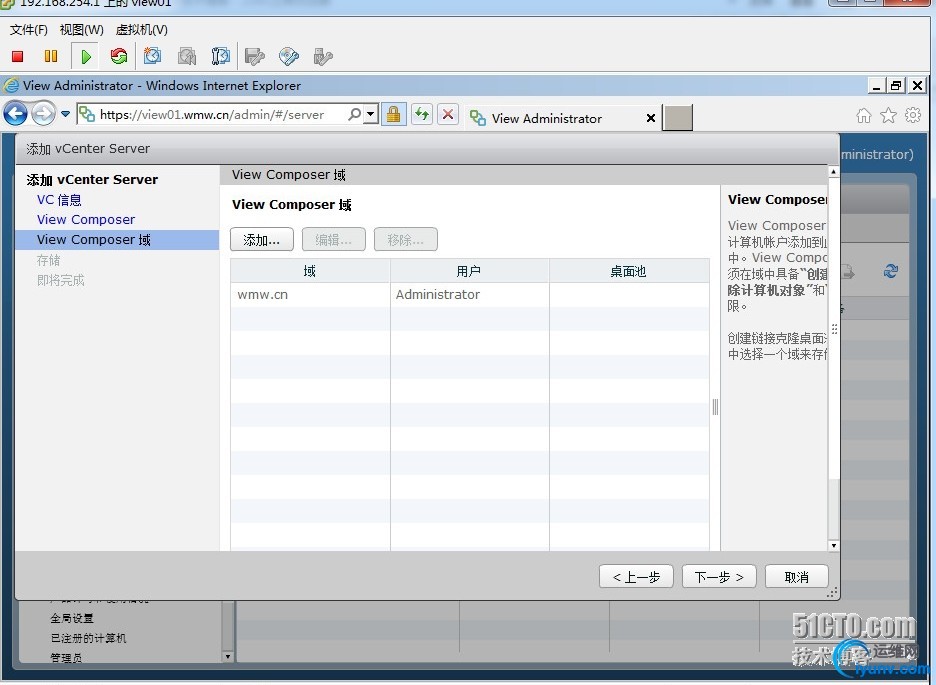936x685 pixels.
Task: Go to View Composer wizard step
Action: [x=86, y=220]
